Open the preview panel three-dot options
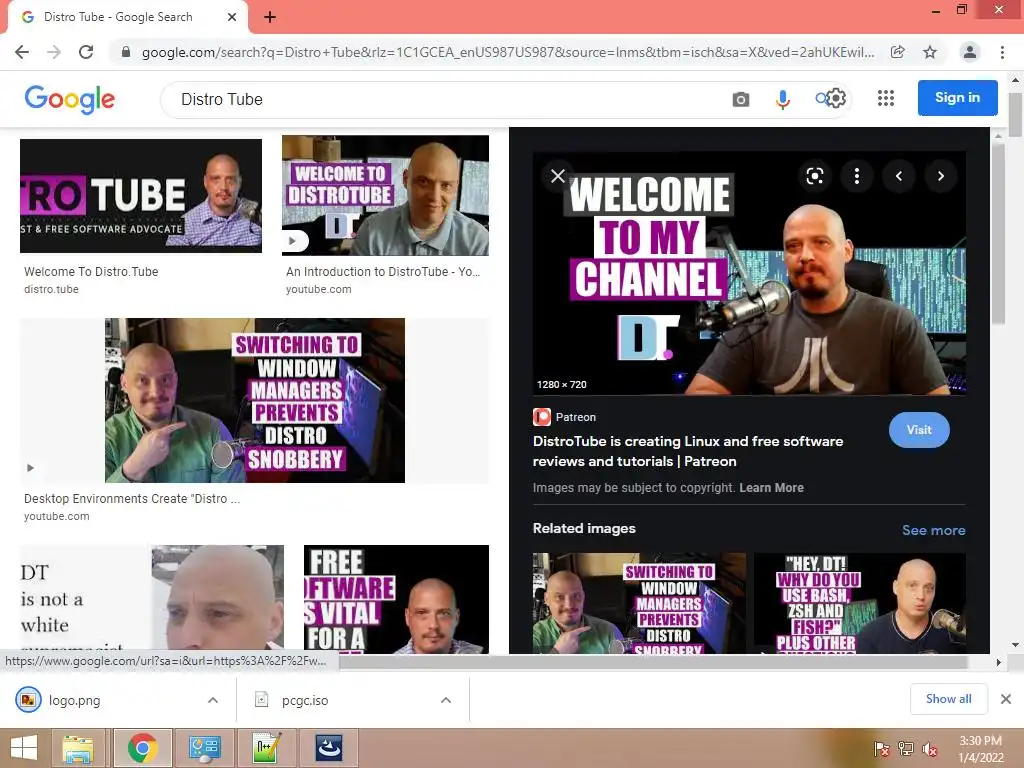 [x=857, y=176]
